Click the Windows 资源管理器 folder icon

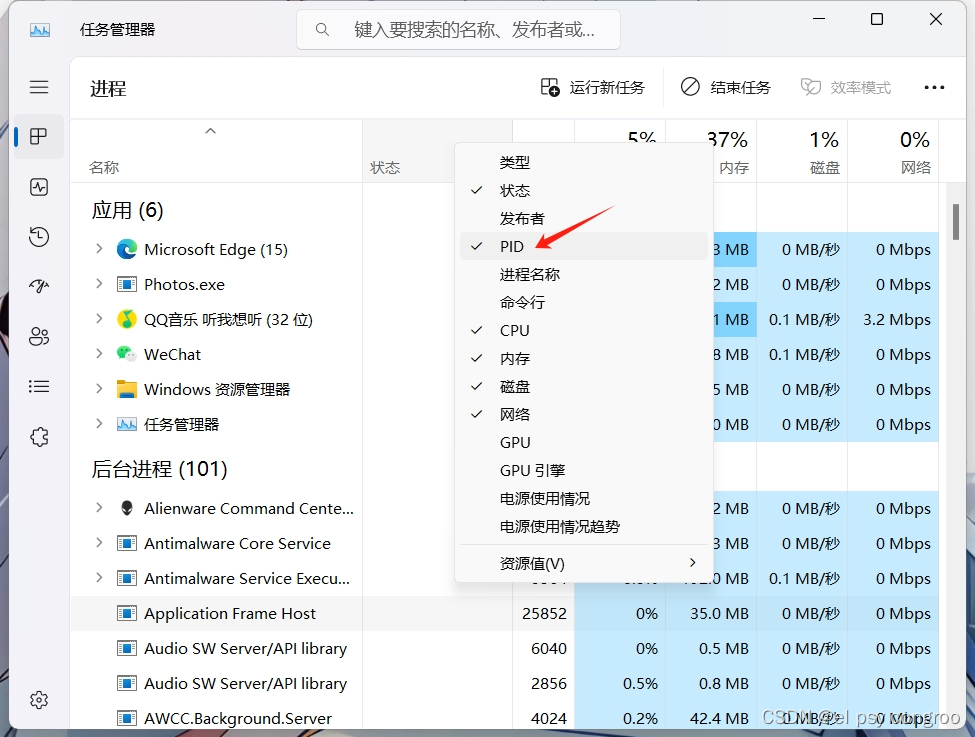127,389
